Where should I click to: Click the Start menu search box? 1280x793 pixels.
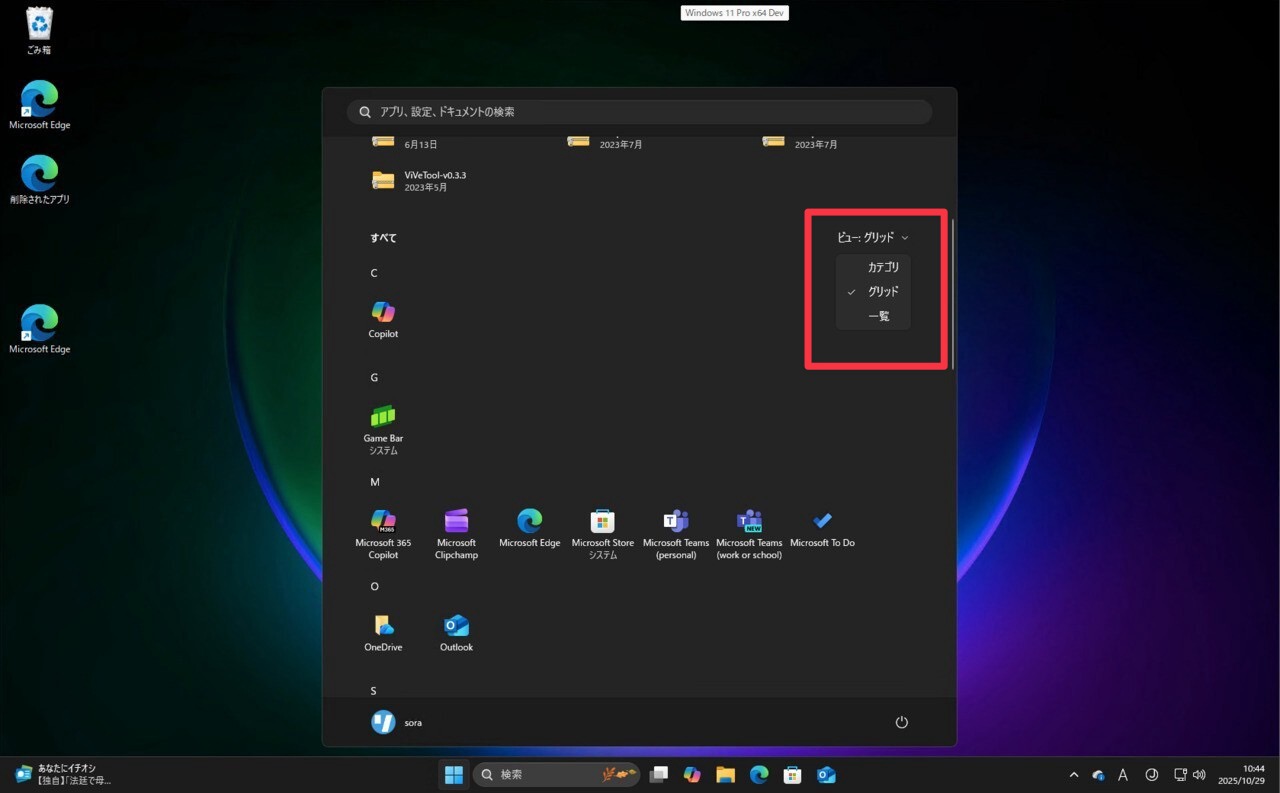640,112
